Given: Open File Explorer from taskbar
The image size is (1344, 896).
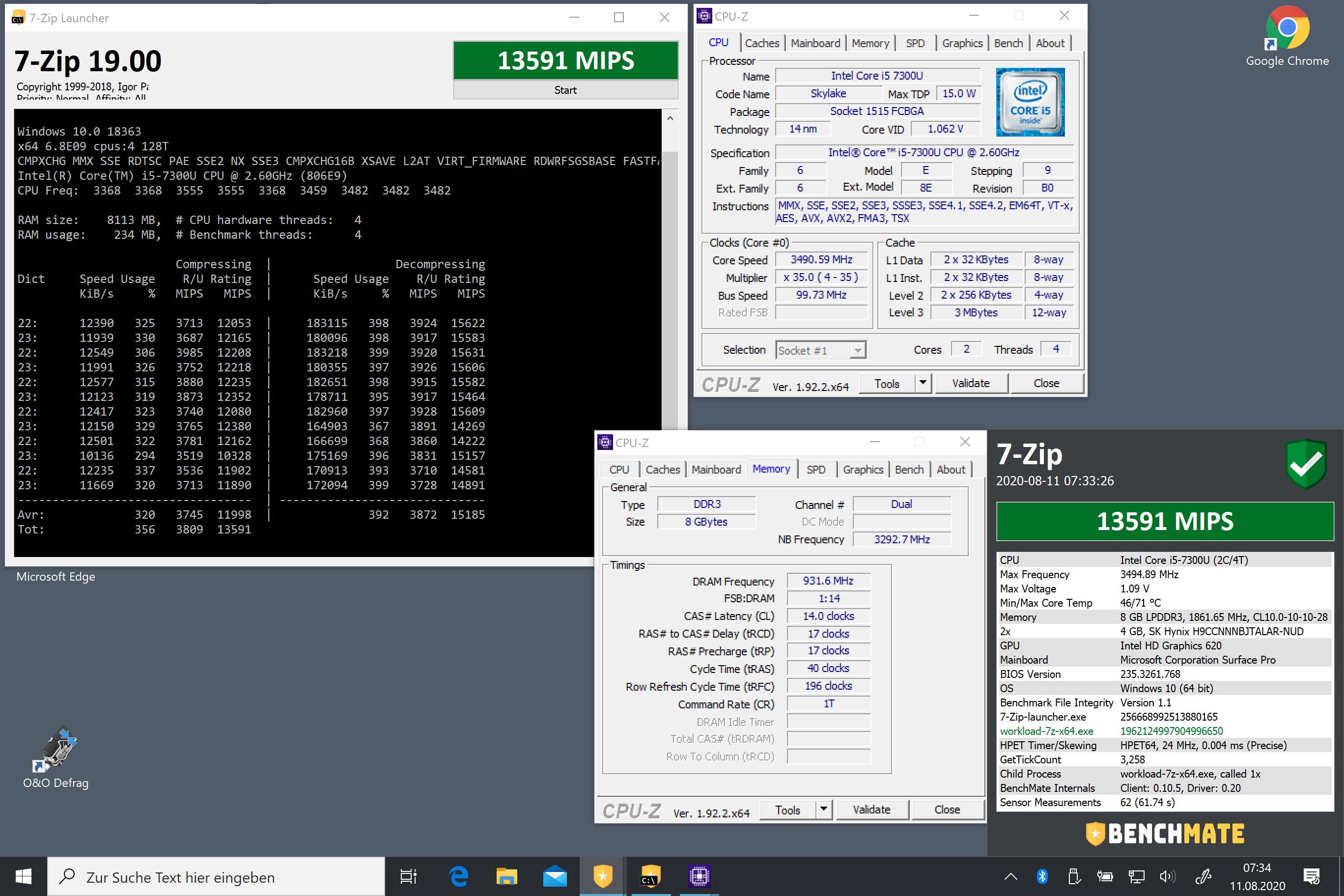Looking at the screenshot, I should [x=506, y=876].
